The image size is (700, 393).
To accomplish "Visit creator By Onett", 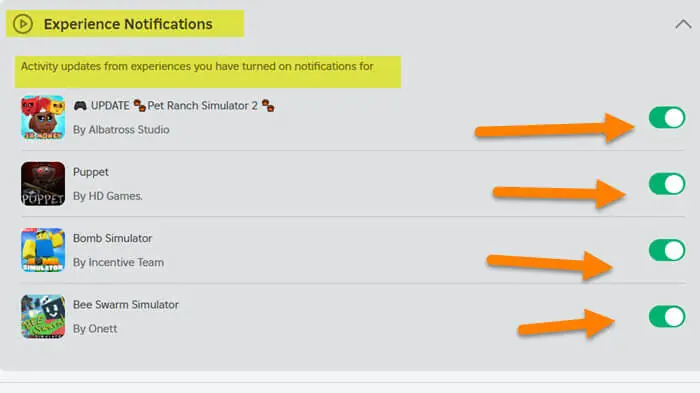I will click(x=95, y=329).
